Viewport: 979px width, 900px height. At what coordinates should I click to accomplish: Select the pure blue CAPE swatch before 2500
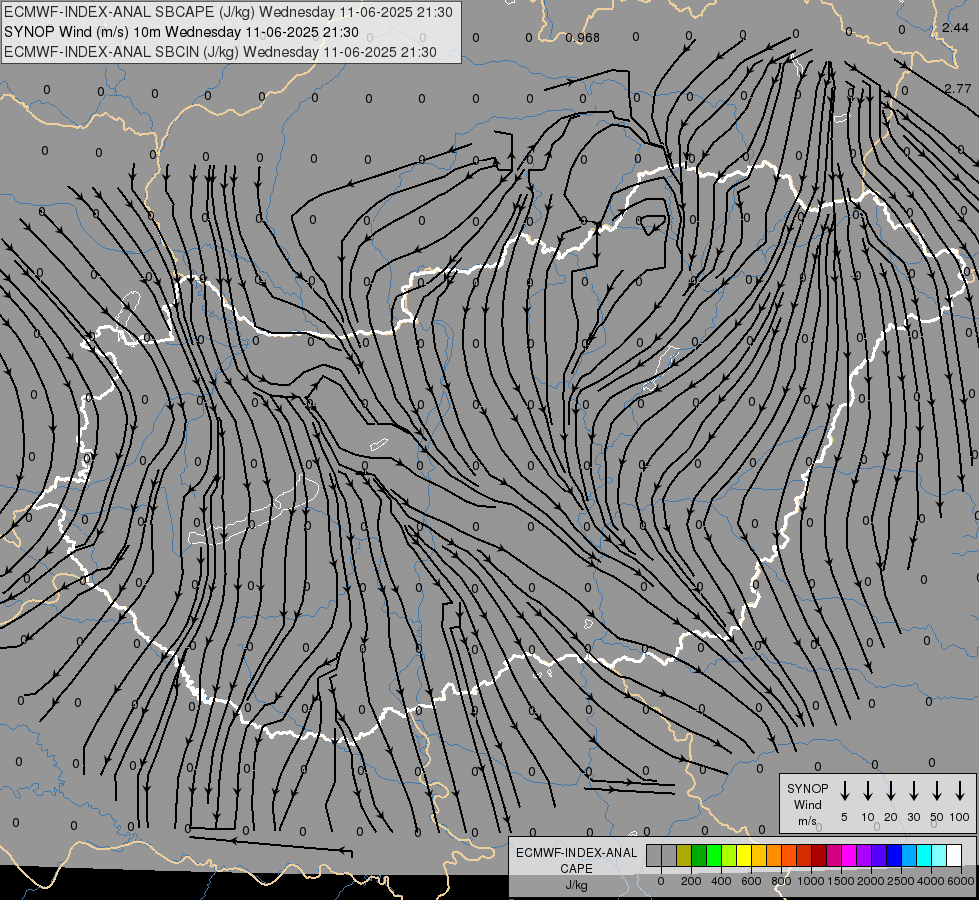(893, 855)
